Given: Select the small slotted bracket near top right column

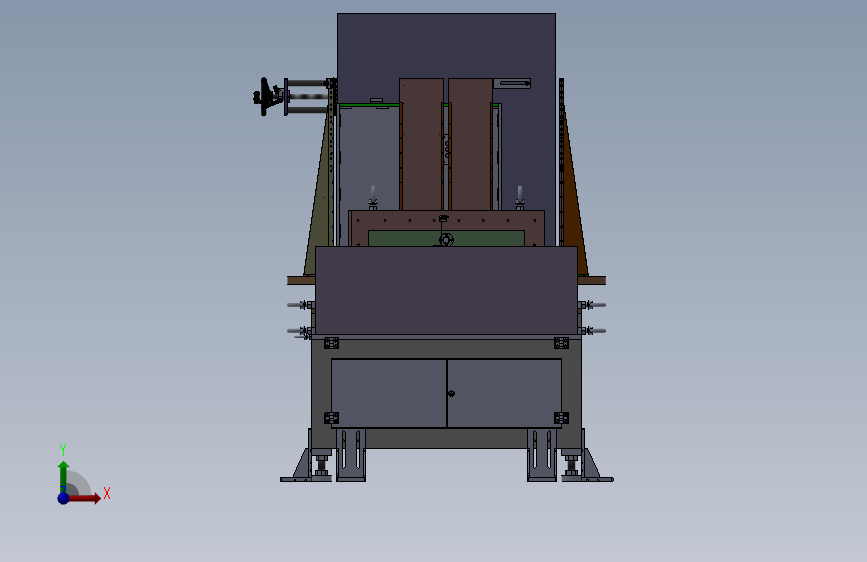Looking at the screenshot, I should 512,84.
